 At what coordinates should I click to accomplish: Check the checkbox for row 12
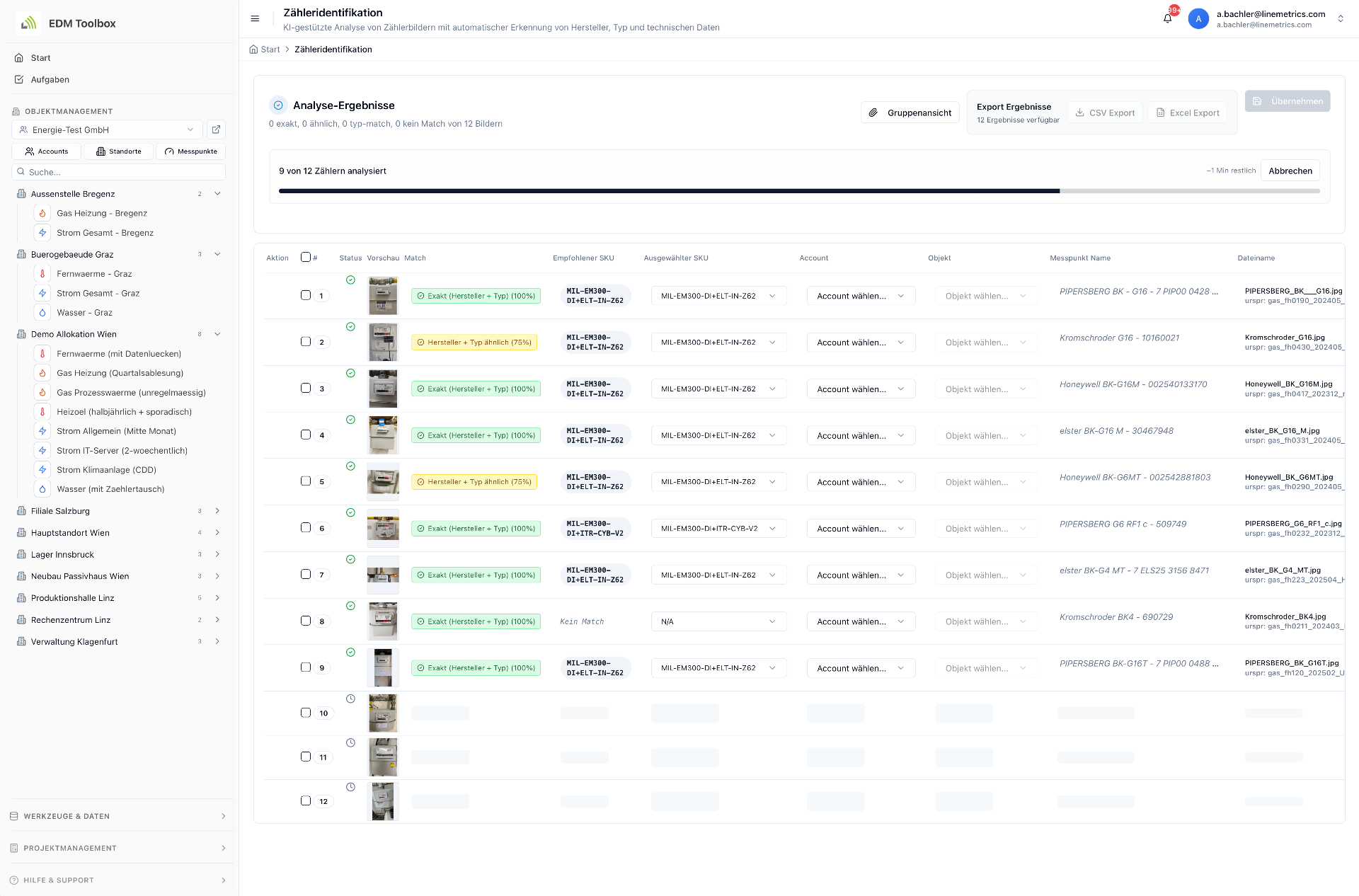pos(306,800)
